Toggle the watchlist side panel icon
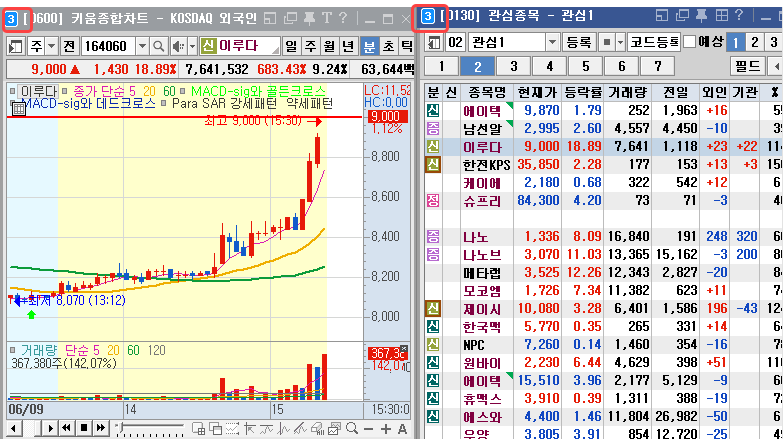Viewport: 784px width, 439px height. [434, 42]
